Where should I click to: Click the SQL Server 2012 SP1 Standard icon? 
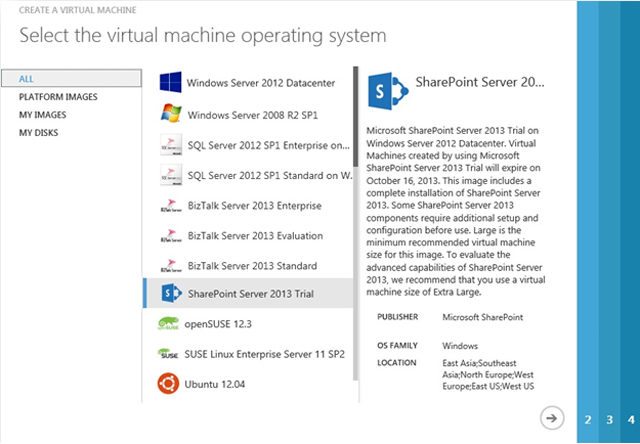(x=171, y=175)
